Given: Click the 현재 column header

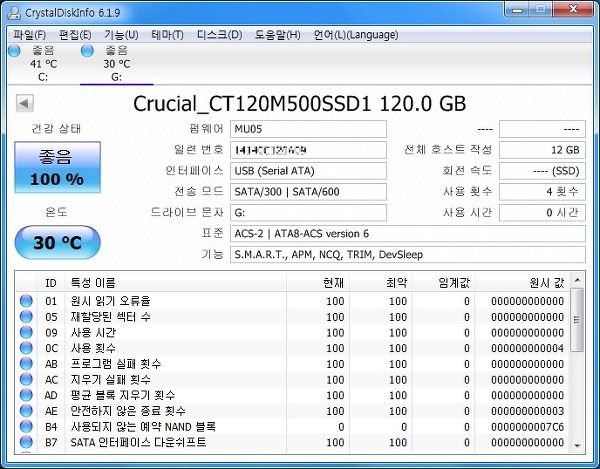Looking at the screenshot, I should coord(318,283).
